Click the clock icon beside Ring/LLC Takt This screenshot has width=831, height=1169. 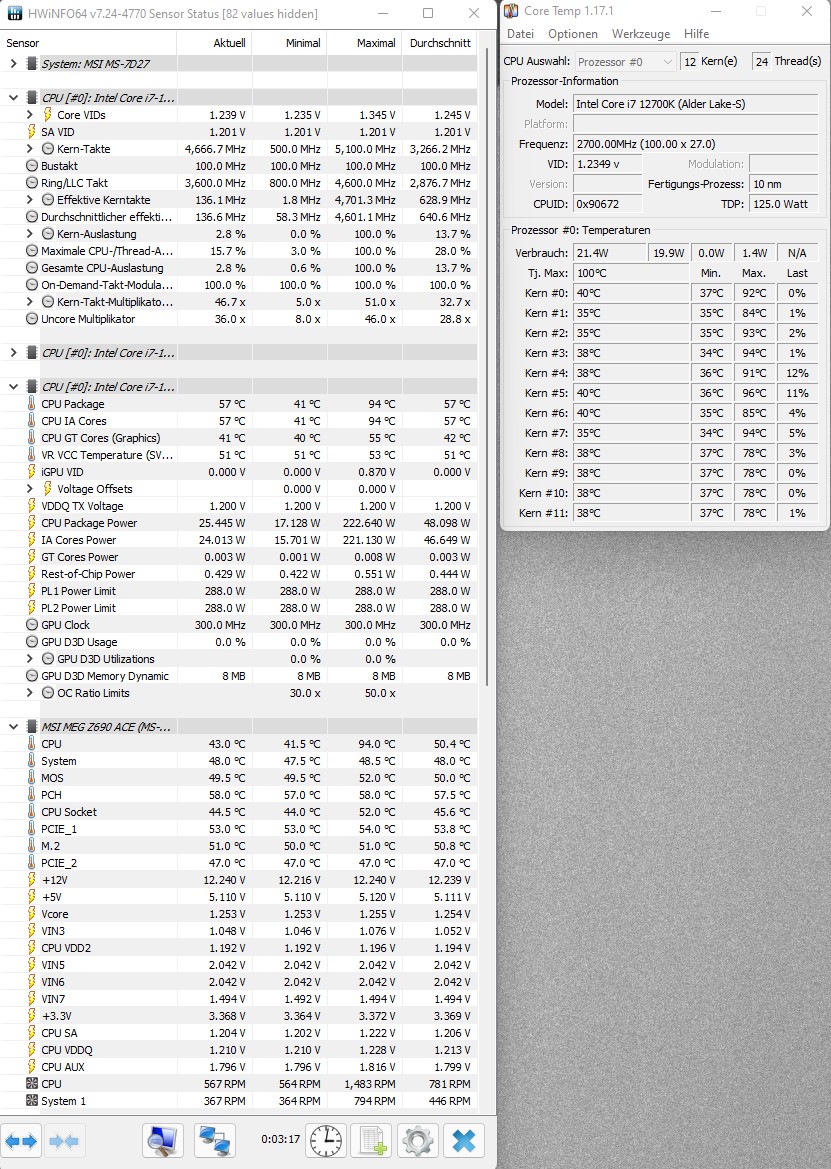tap(31, 183)
